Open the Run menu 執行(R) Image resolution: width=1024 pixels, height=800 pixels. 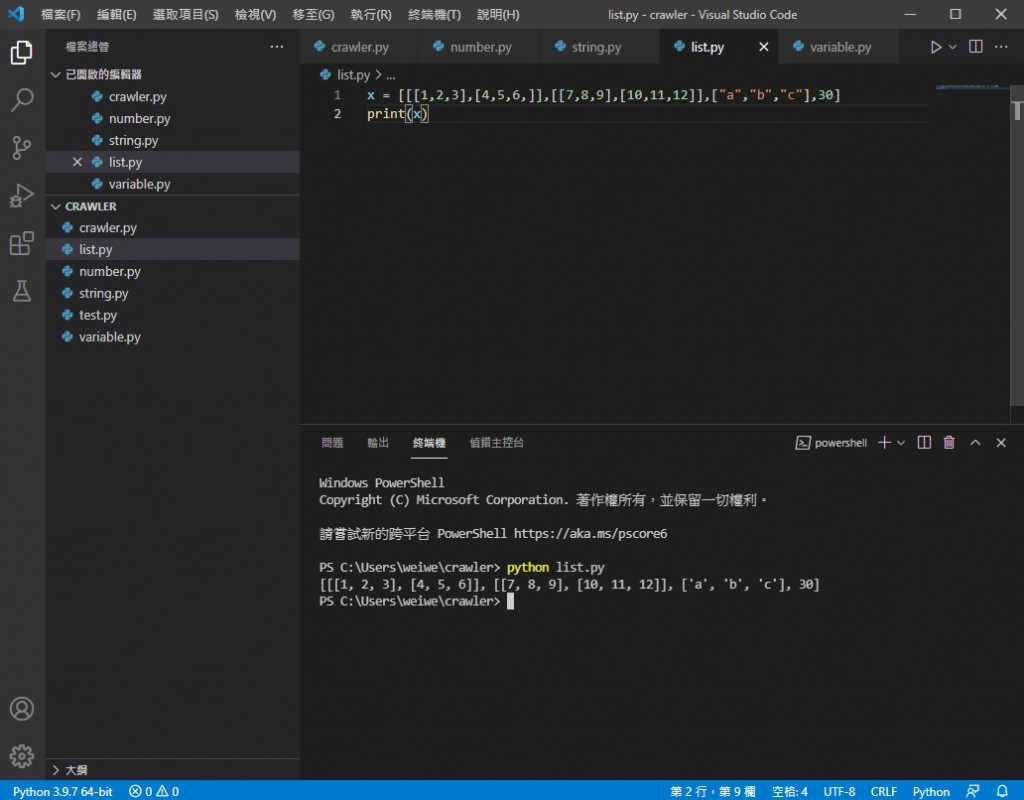(x=371, y=14)
